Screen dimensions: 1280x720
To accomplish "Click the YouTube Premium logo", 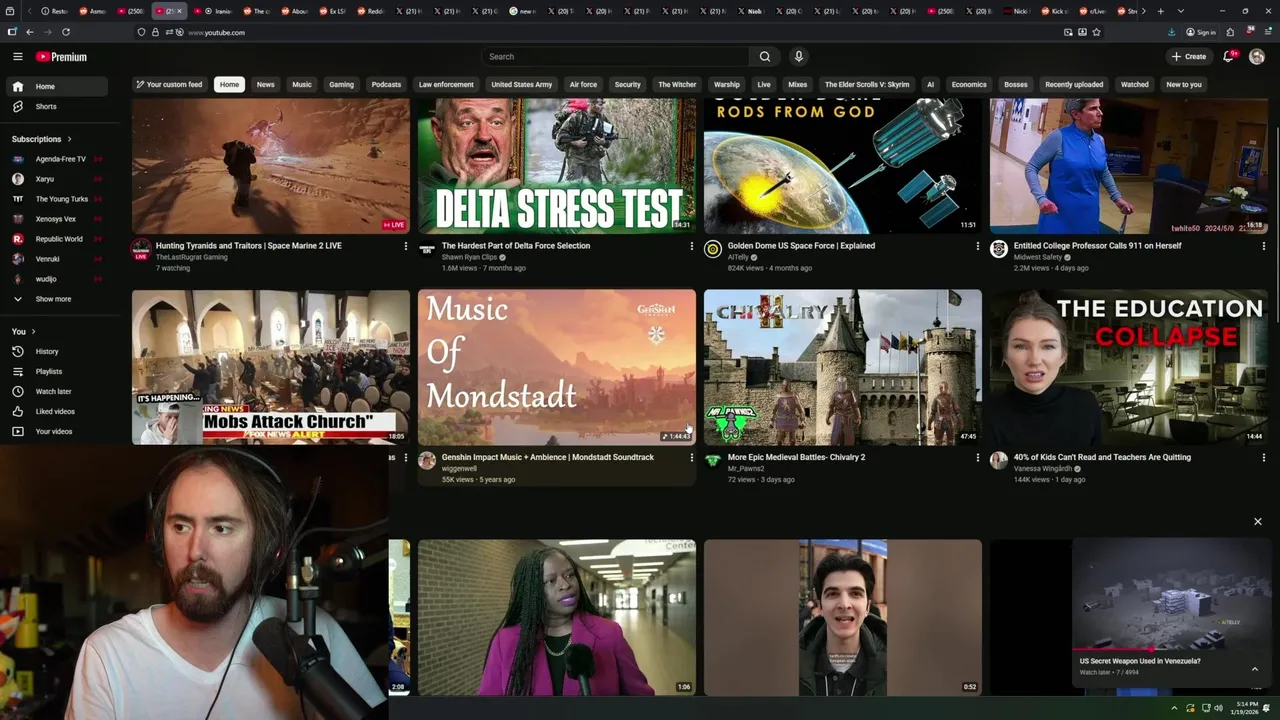I will coord(61,57).
